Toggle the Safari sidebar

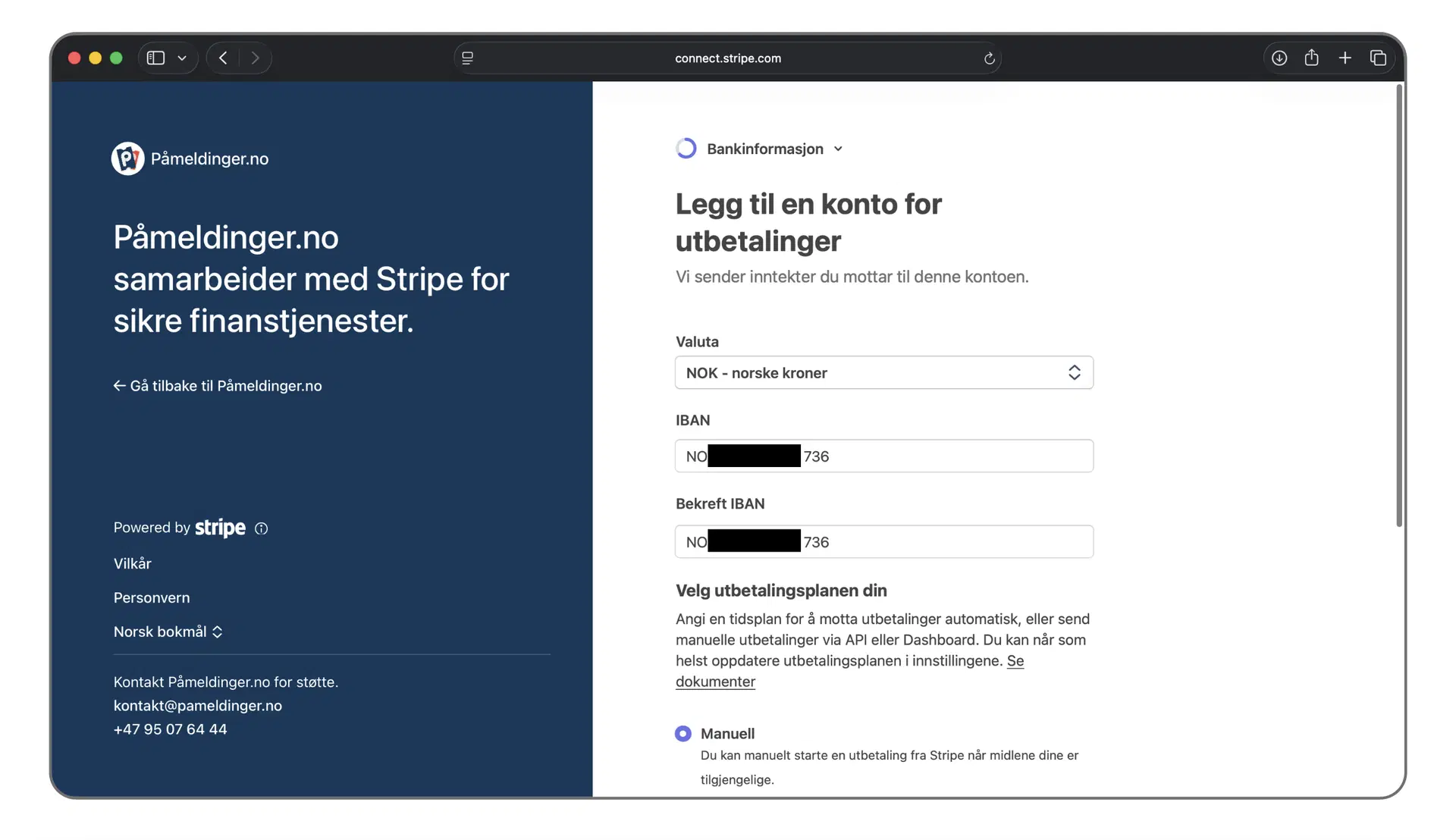[x=155, y=58]
